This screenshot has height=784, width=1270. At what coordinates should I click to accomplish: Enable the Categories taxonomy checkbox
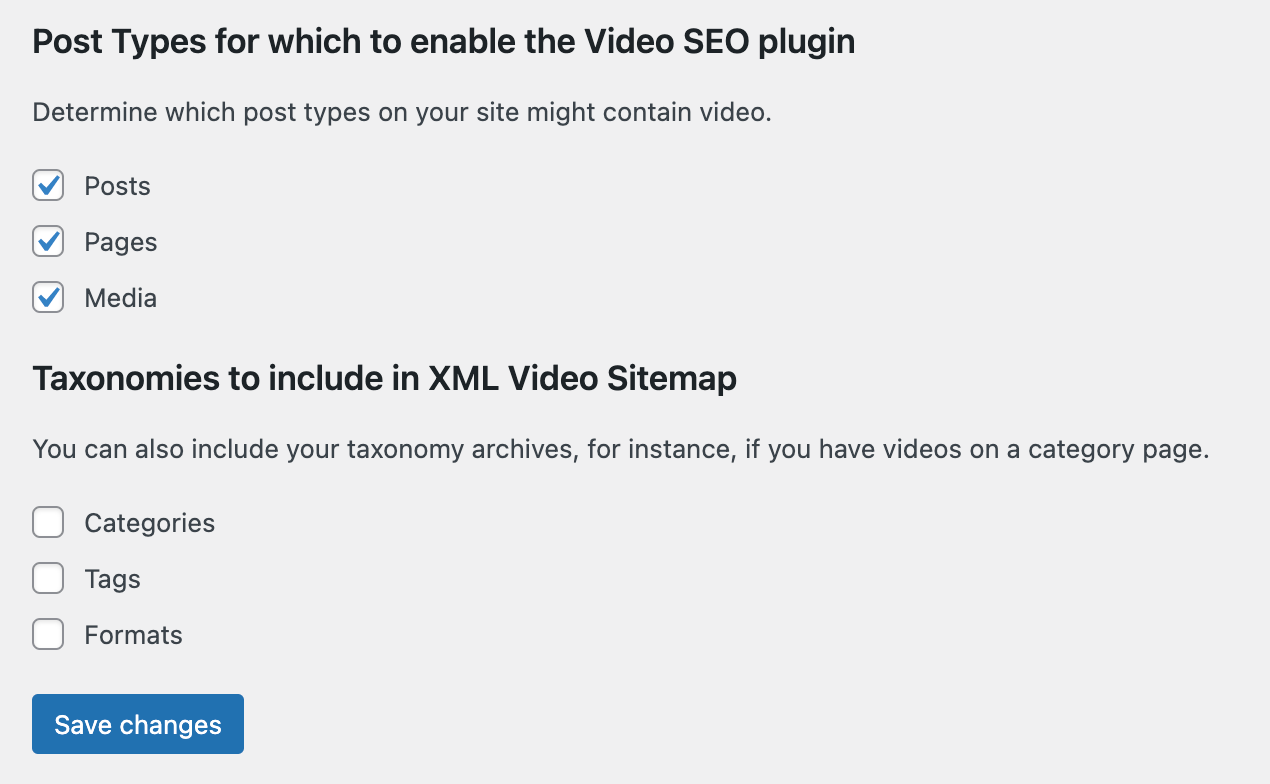click(48, 523)
